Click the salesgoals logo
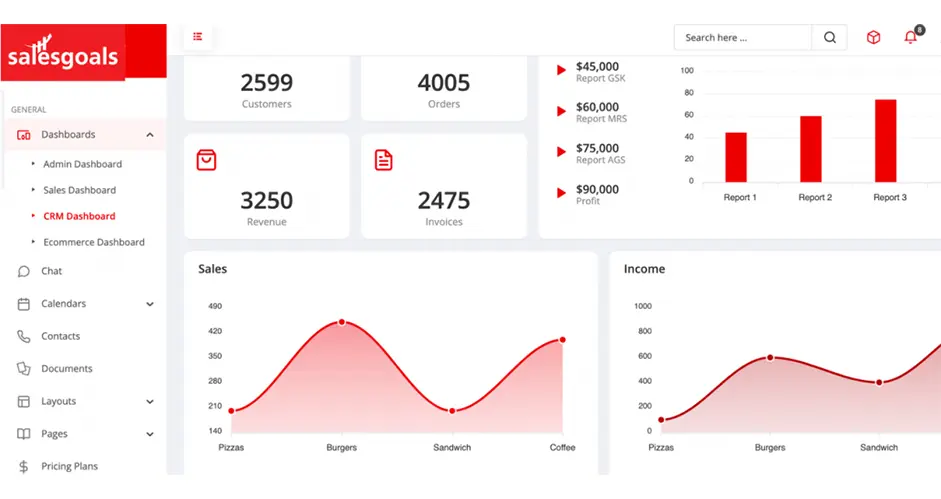 [x=64, y=56]
